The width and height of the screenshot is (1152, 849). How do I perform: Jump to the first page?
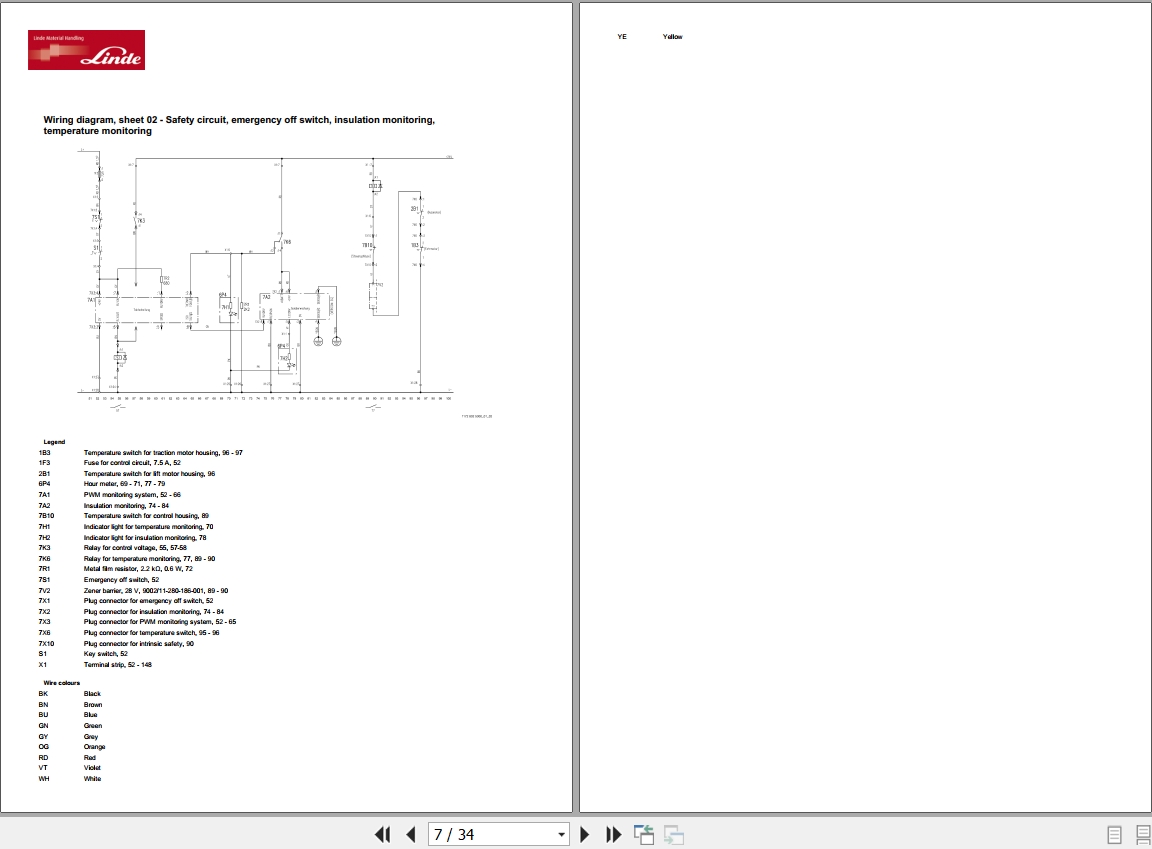pyautogui.click(x=382, y=834)
